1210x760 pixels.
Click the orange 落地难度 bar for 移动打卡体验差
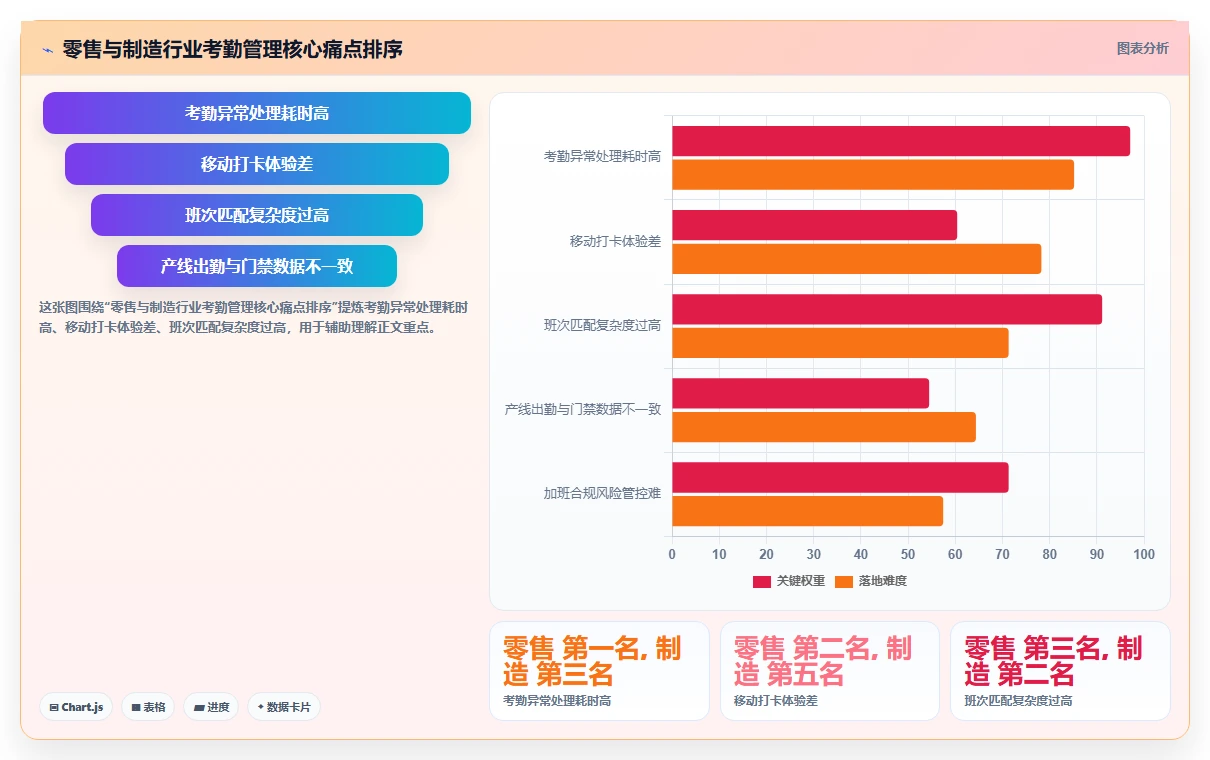[856, 259]
